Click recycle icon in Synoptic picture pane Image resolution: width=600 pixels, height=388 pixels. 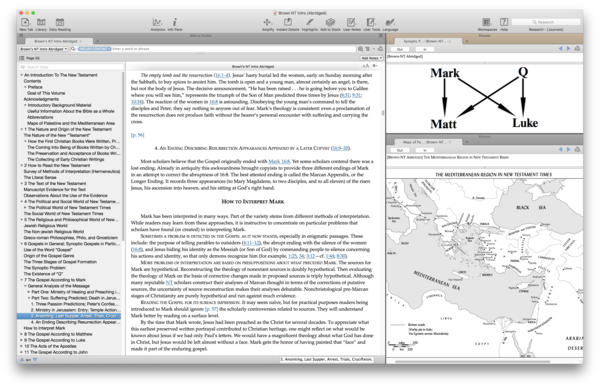click(x=577, y=49)
